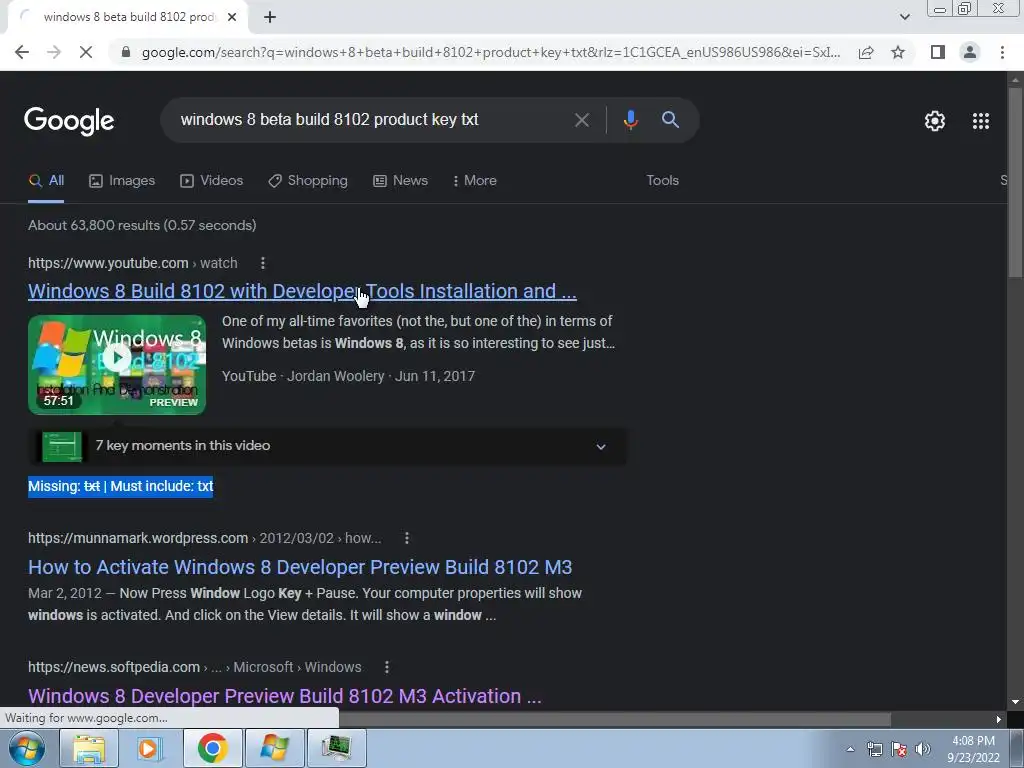Click the padlock site info icon
Image resolution: width=1024 pixels, height=768 pixels.
(x=126, y=52)
